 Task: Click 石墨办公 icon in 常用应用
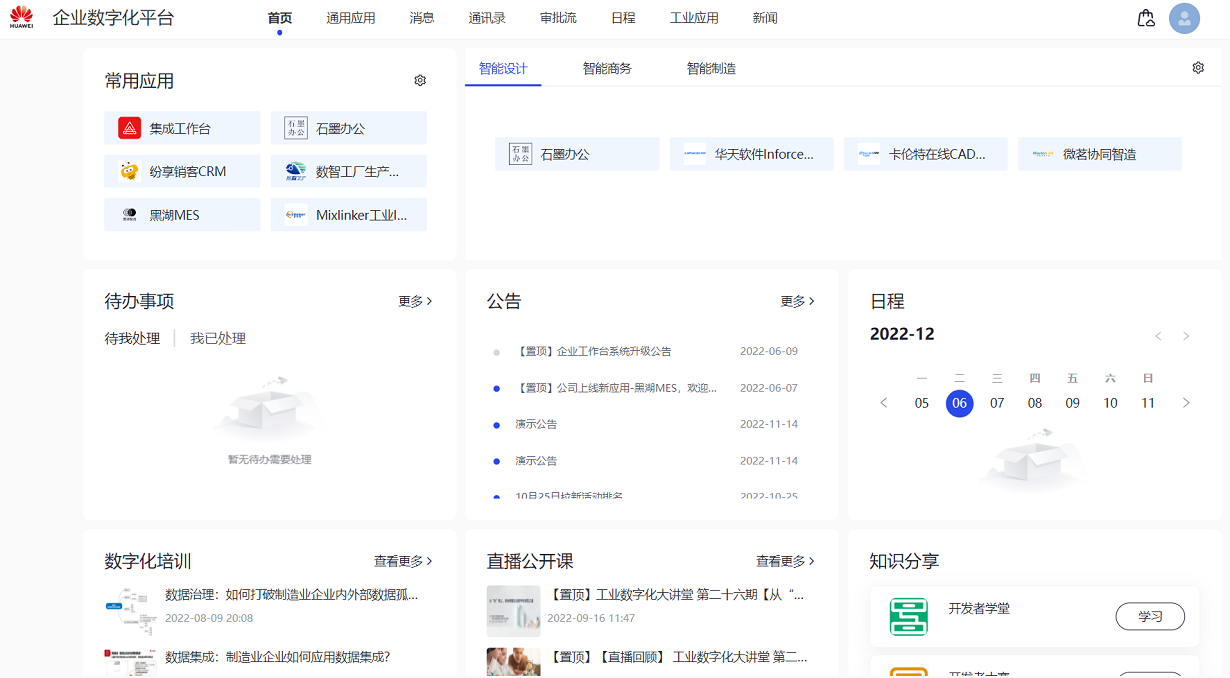point(296,128)
